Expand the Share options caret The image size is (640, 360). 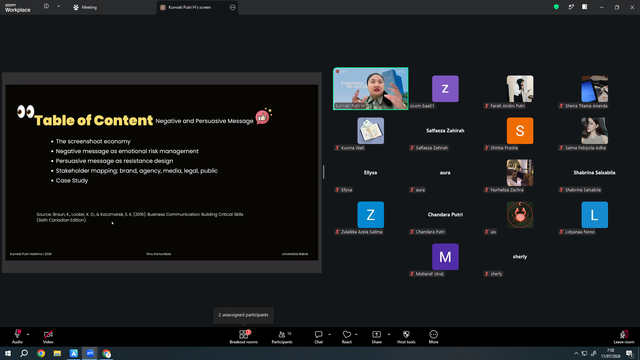[389, 334]
